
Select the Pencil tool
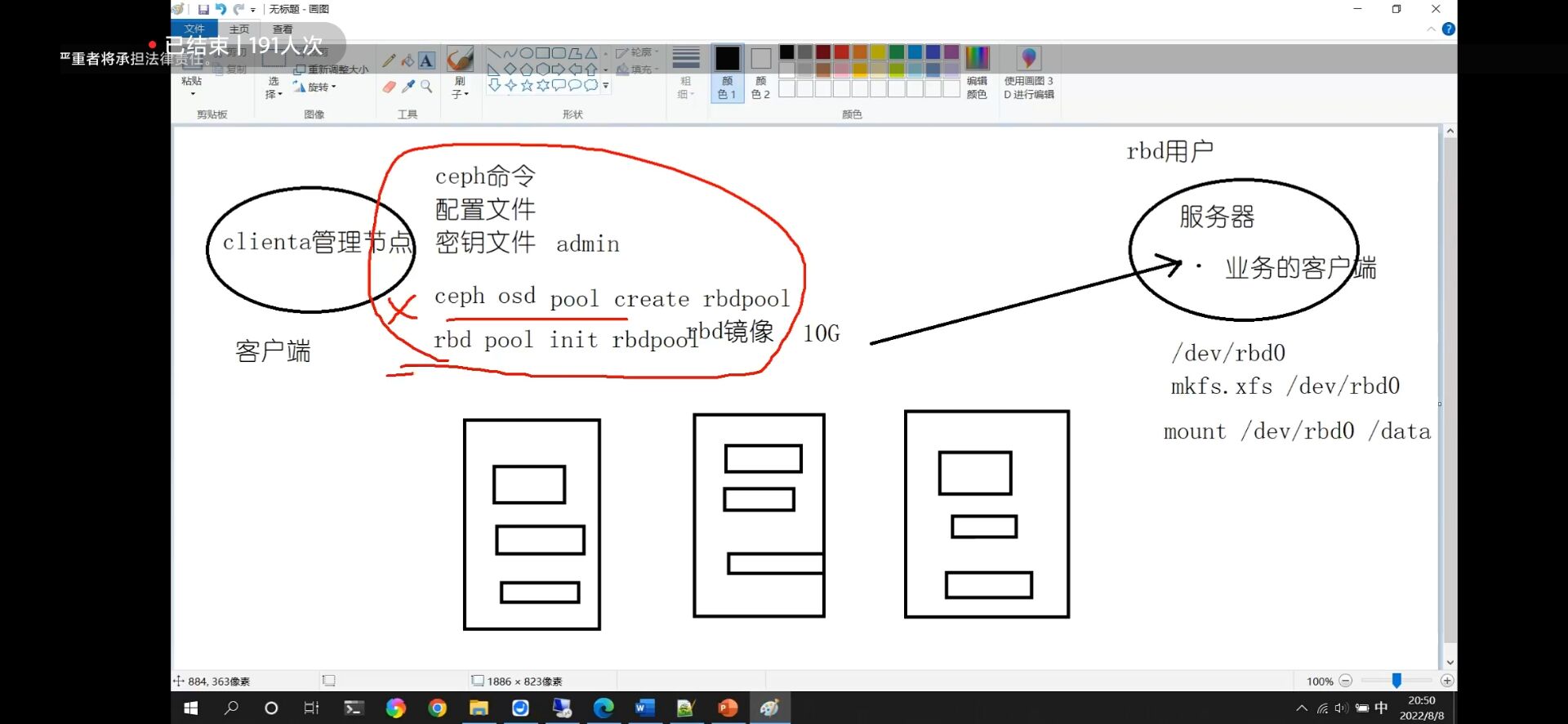click(389, 60)
